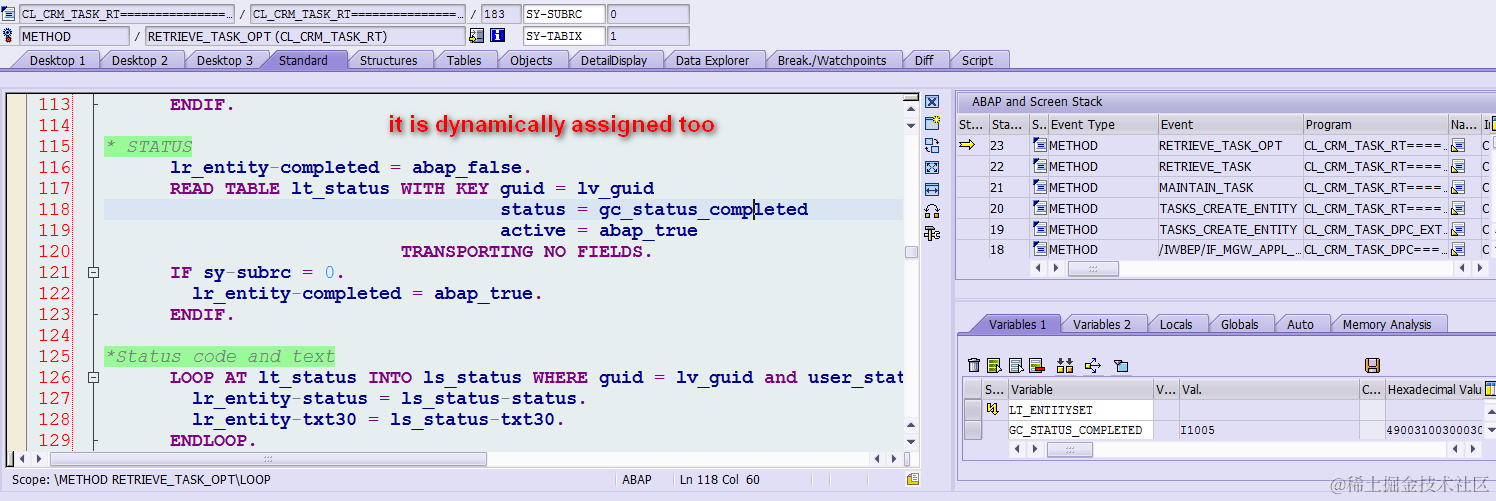The width and height of the screenshot is (1496, 501).
Task: Click the third icon in Variables toolbar
Action: pyautogui.click(x=1015, y=366)
